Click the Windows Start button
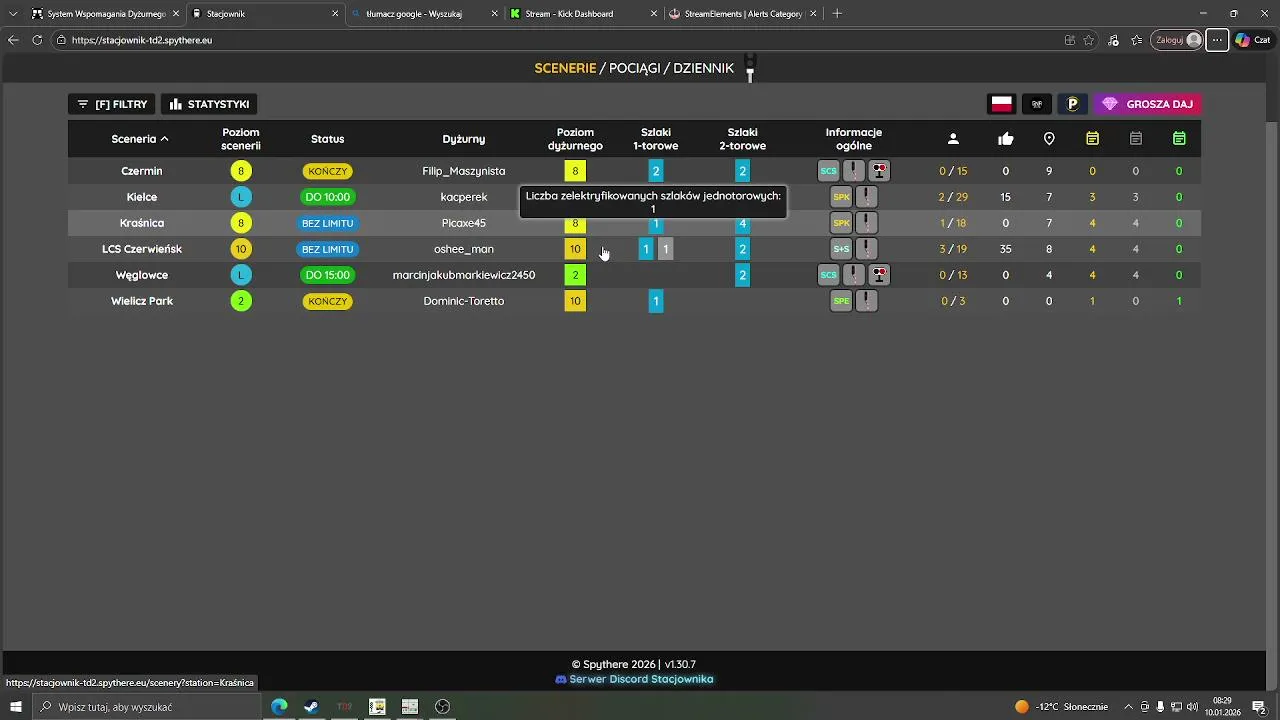The width and height of the screenshot is (1280, 720). [16, 707]
